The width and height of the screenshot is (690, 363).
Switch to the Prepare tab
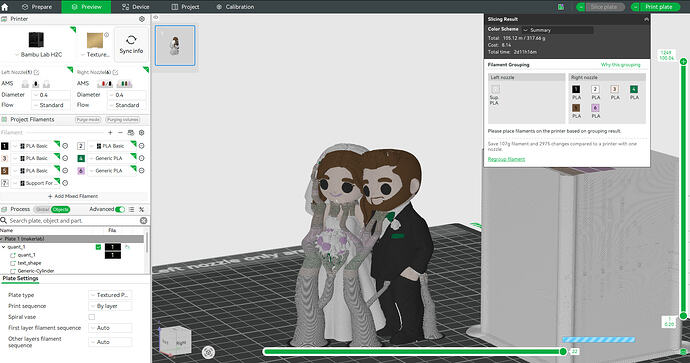(37, 7)
